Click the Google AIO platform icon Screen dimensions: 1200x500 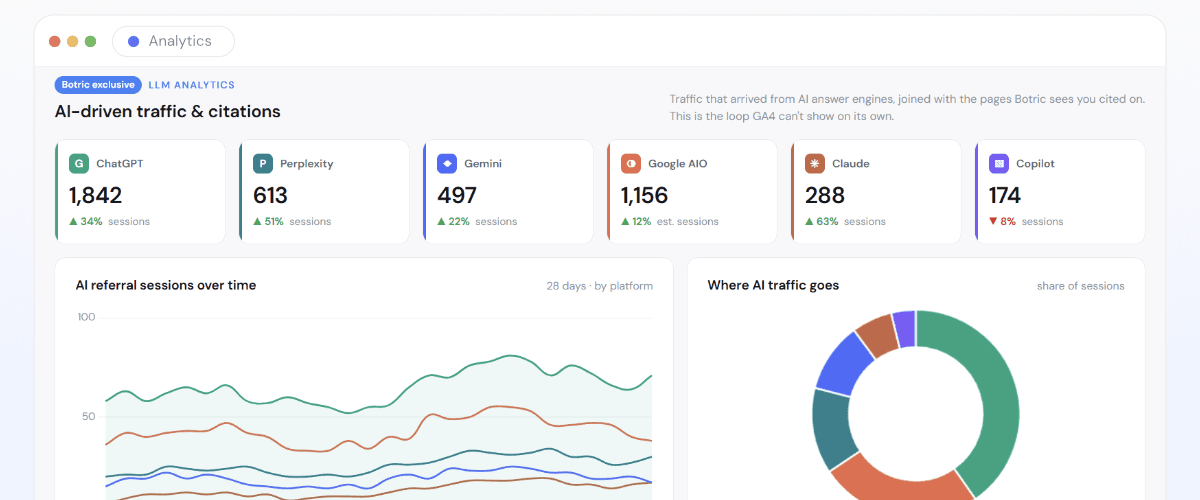coord(631,164)
